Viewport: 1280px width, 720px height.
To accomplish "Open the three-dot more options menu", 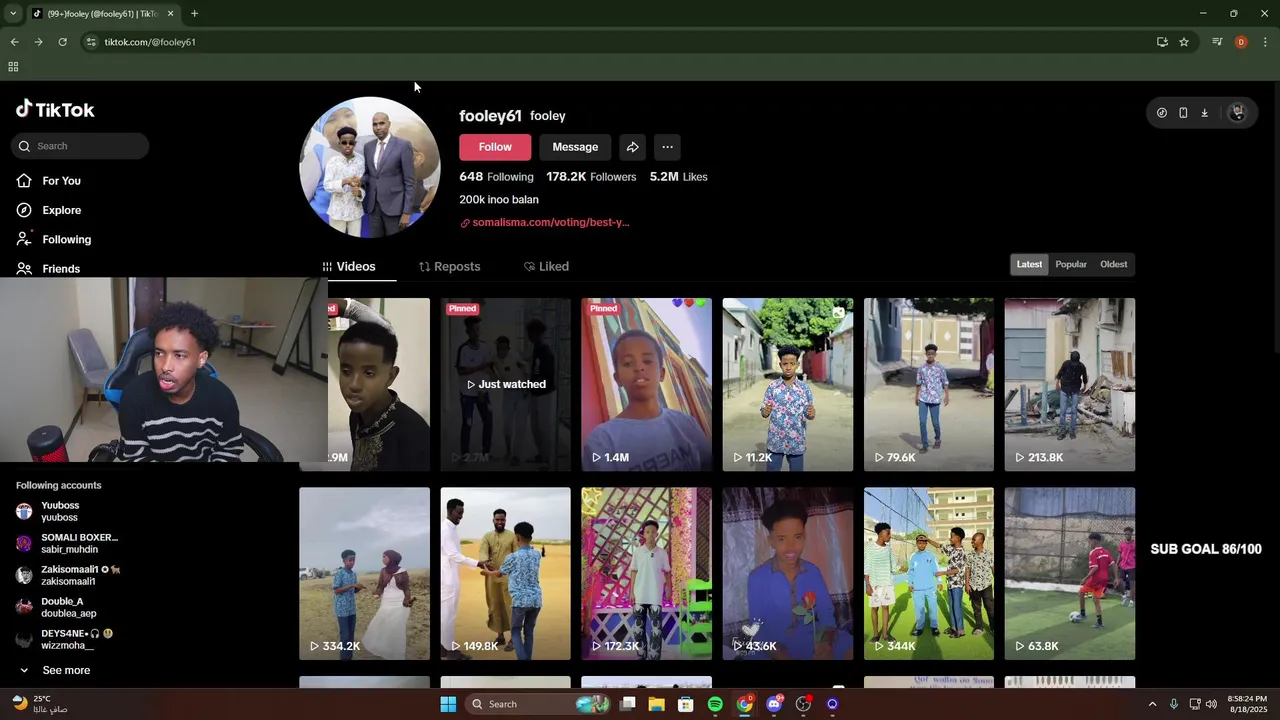I will pyautogui.click(x=667, y=147).
